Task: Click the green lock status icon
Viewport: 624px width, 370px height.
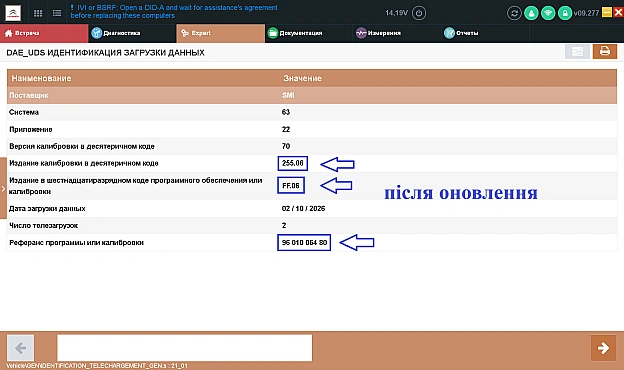Action: 565,13
